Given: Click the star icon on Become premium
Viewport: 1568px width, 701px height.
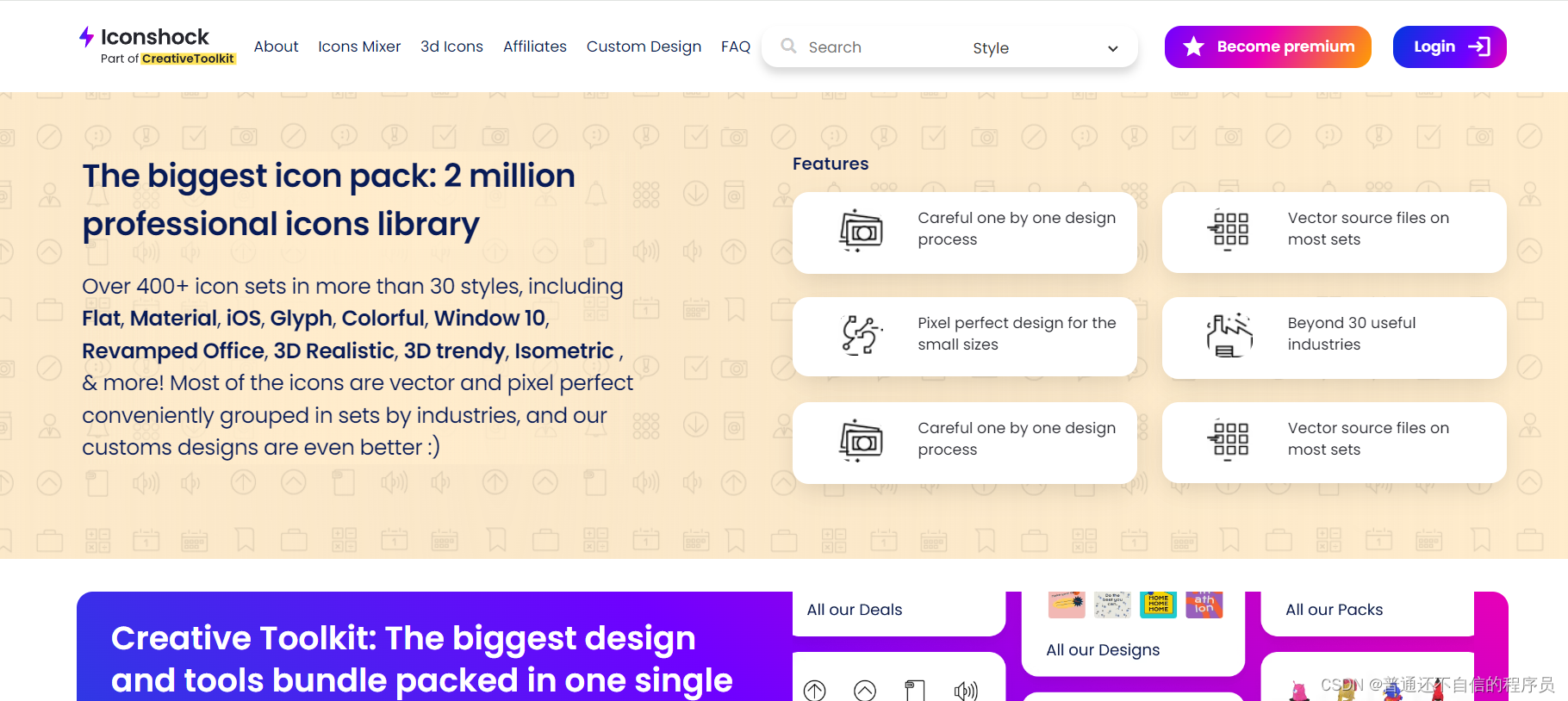Looking at the screenshot, I should pos(1193,47).
